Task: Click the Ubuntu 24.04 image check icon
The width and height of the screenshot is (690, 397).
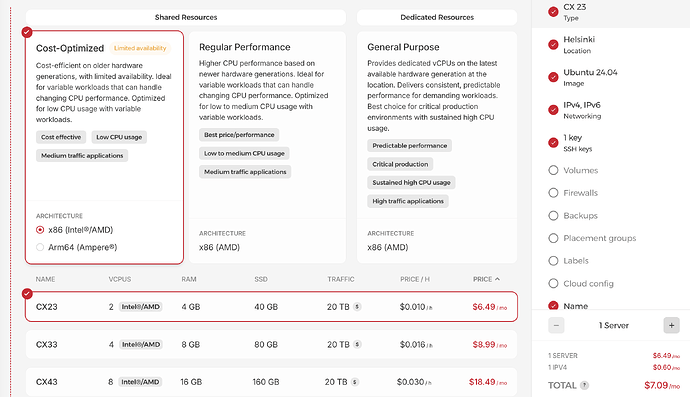Action: pos(553,77)
